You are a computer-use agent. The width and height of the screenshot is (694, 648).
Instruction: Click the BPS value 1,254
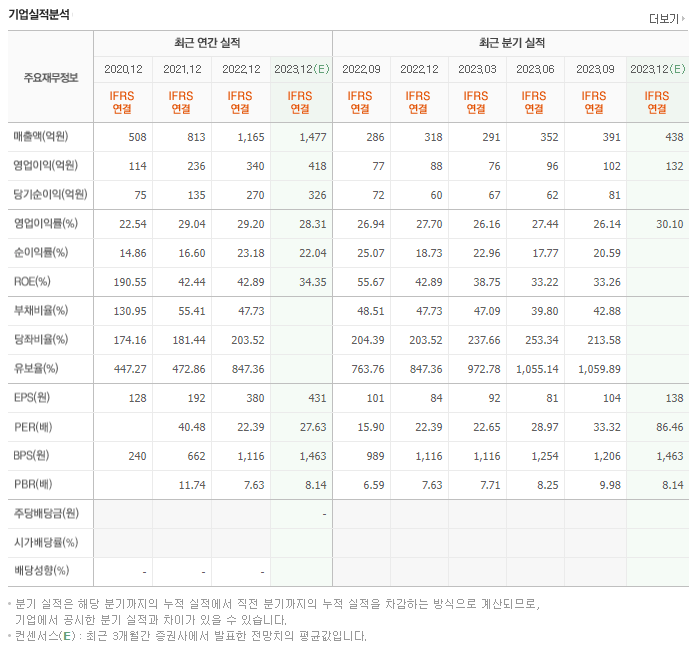(545, 456)
